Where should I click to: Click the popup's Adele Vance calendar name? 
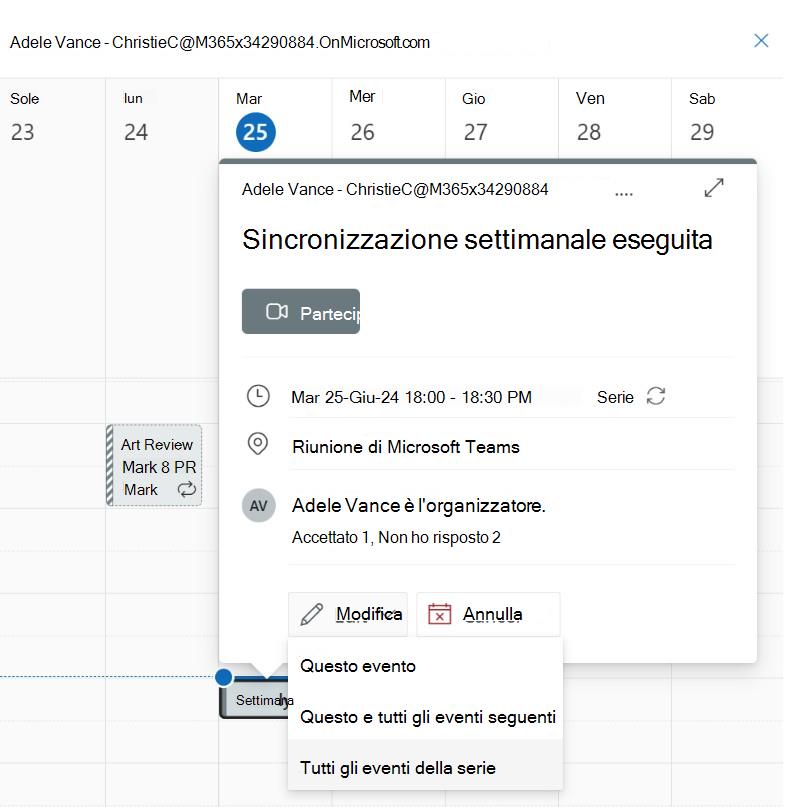click(x=395, y=189)
